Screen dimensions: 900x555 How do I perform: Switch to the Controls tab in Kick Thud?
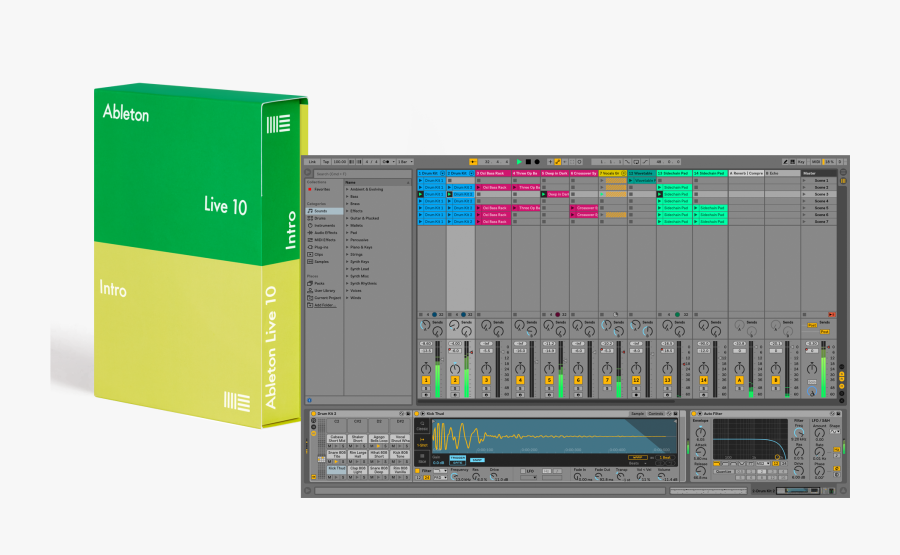pos(656,414)
